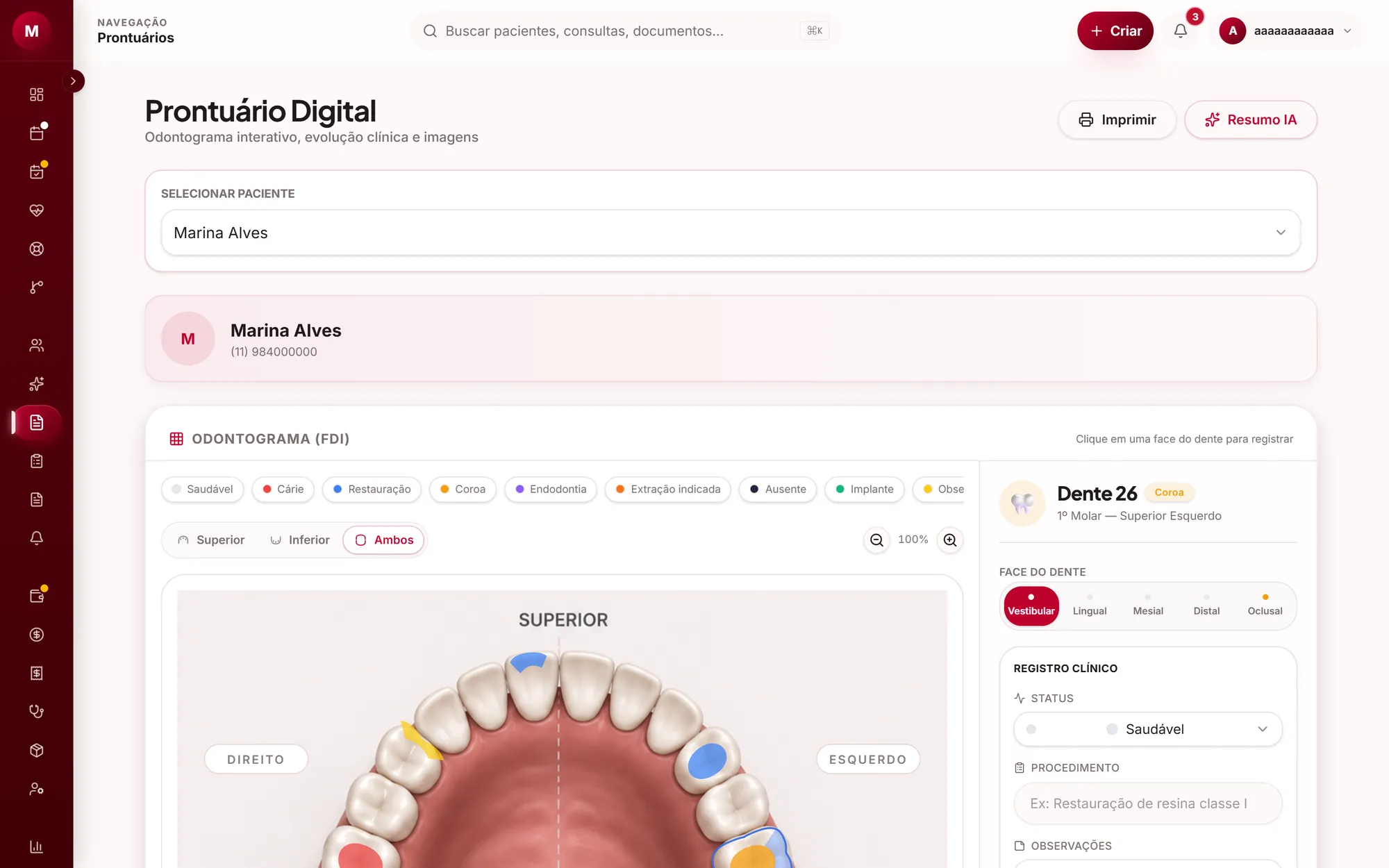Open the plain calendar icon in sidebar
1389x868 pixels.
37,133
